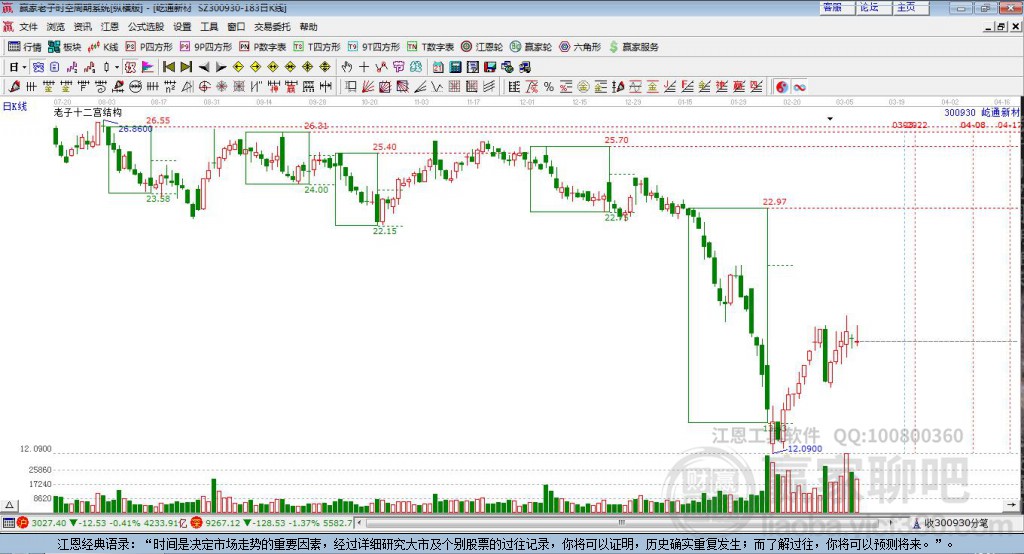Click the right arrow at volume panel edge
The image size is (1024, 554).
point(1012,505)
